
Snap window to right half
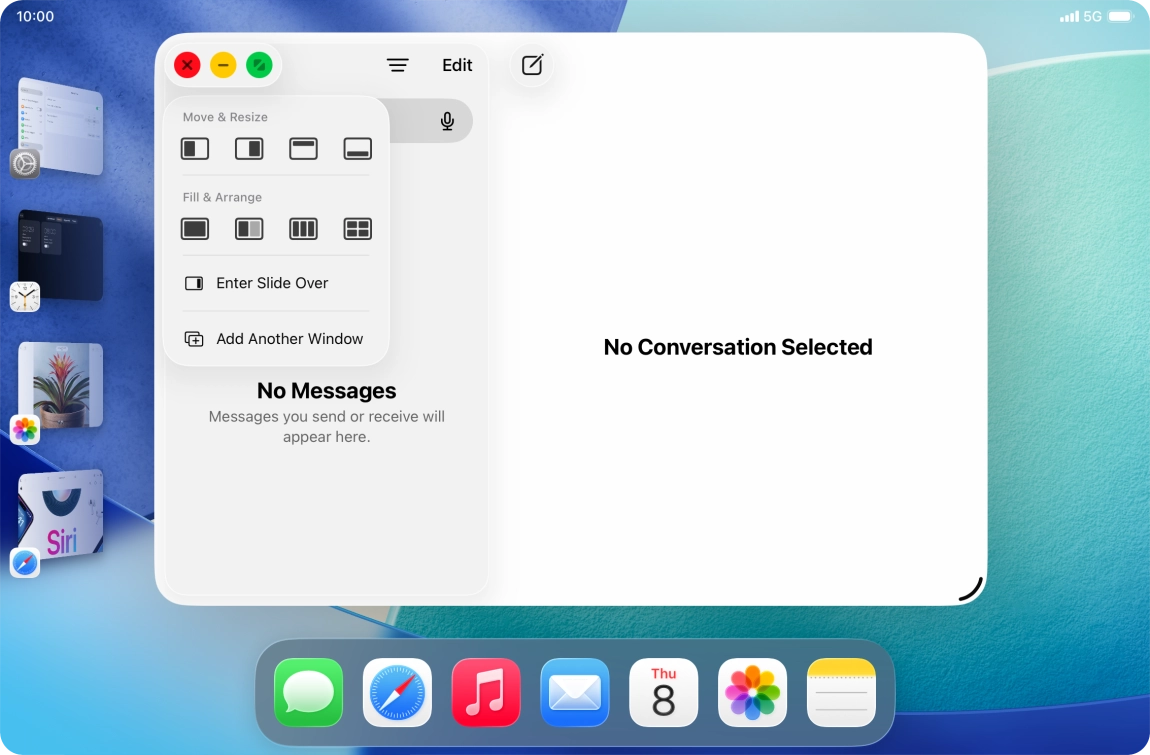click(x=249, y=148)
